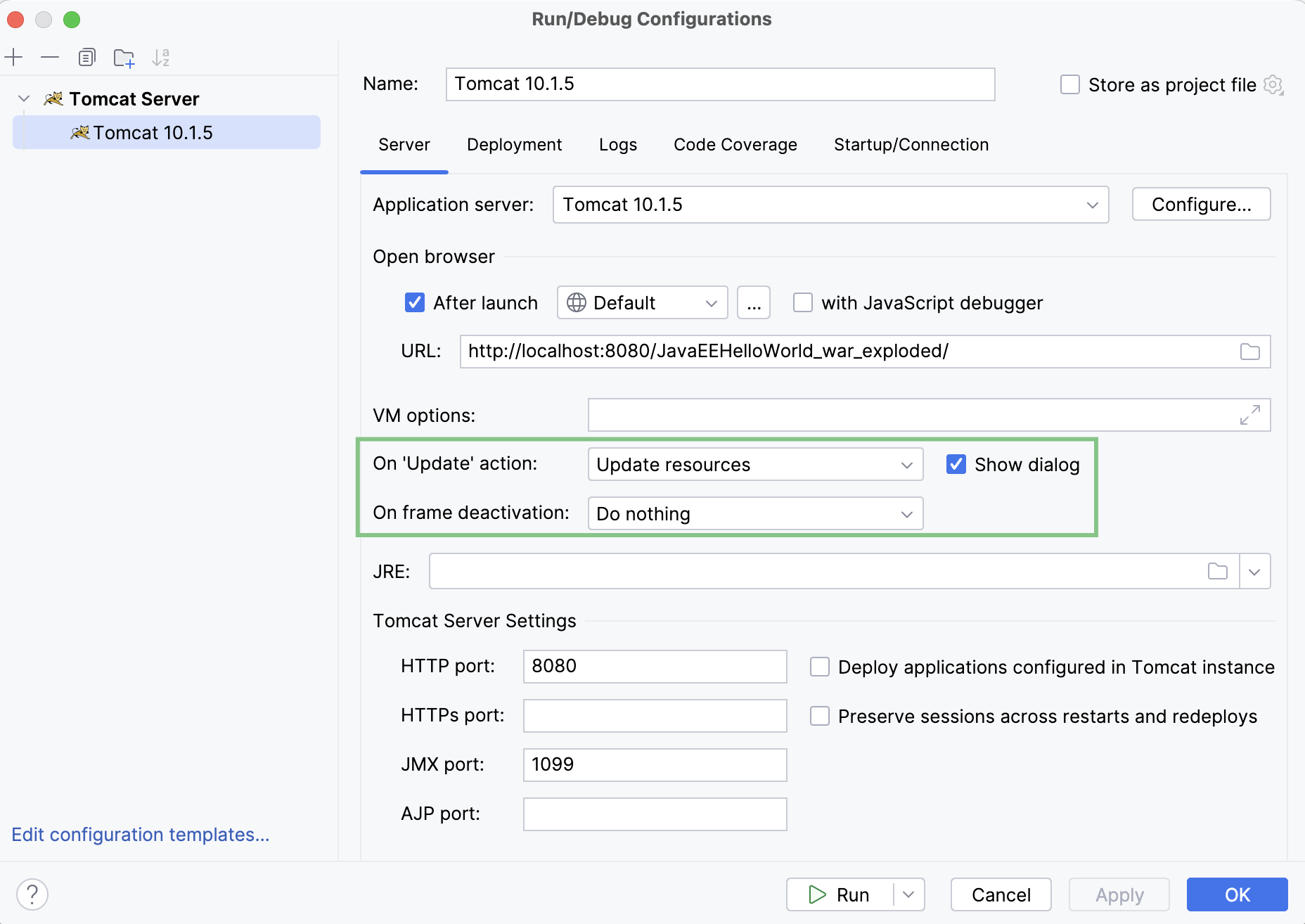Open On frame deactivation dropdown

click(755, 513)
